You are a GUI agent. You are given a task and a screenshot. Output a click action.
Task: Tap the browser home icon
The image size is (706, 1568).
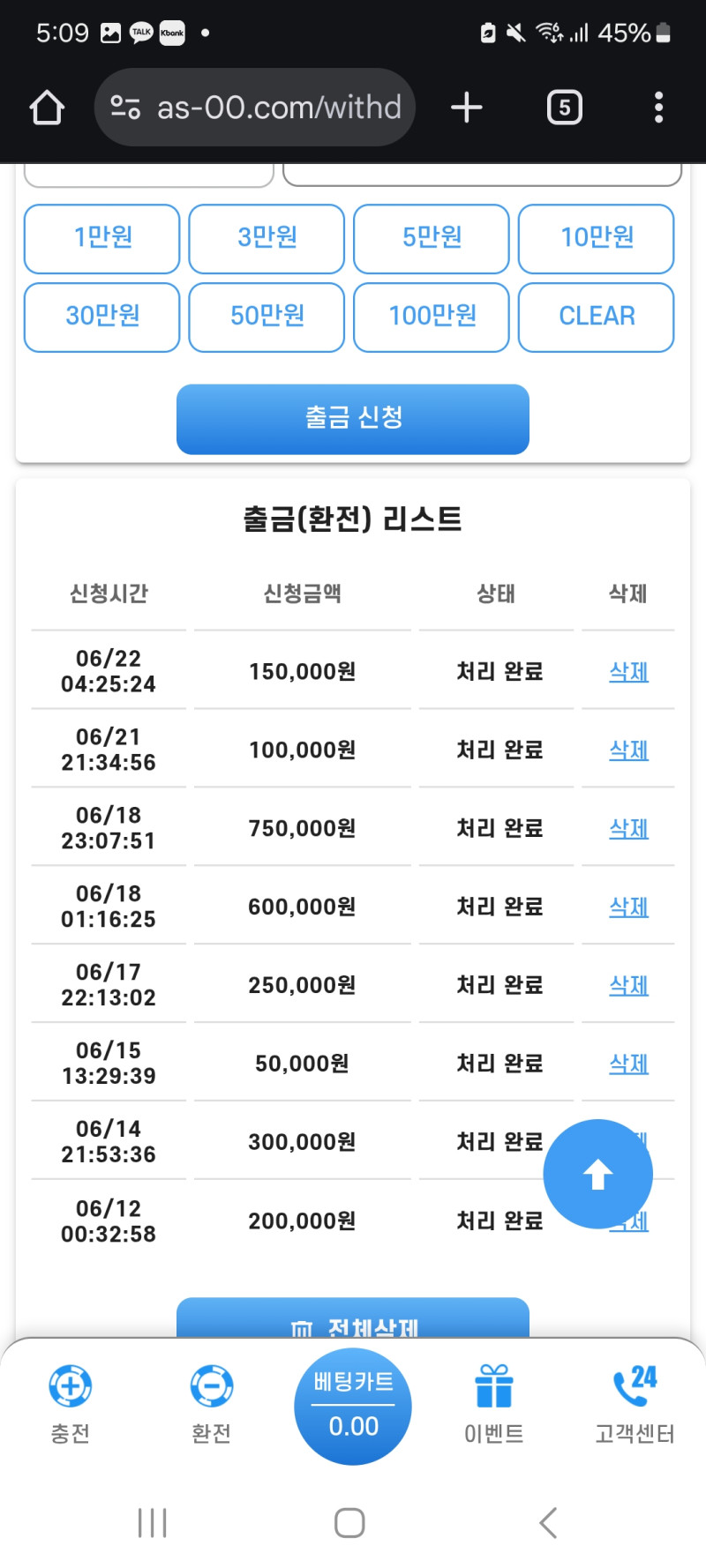47,108
